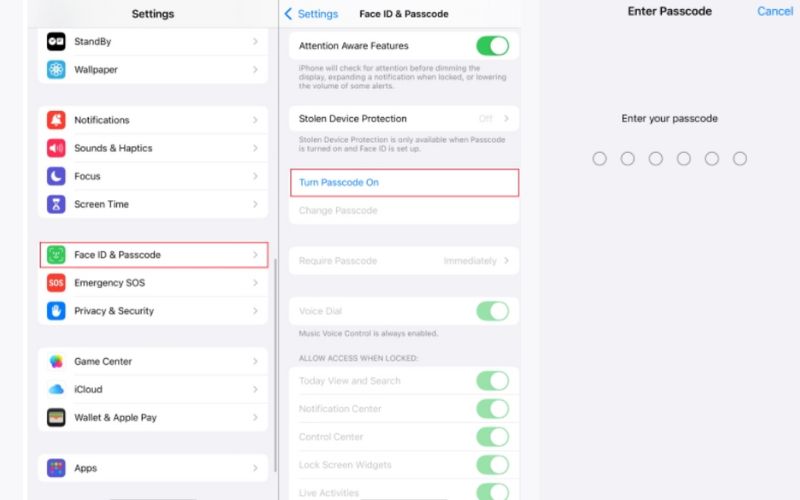Open the red Notifications bell icon
The width and height of the screenshot is (800, 500).
tap(56, 120)
